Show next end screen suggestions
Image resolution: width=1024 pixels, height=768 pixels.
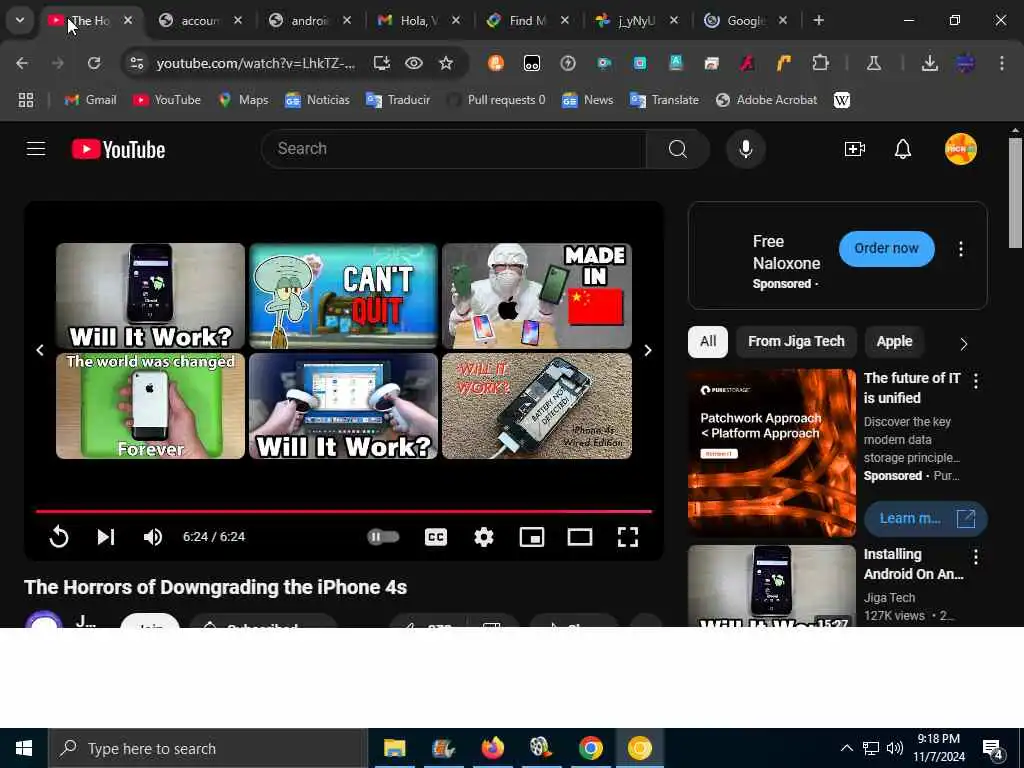(x=647, y=351)
